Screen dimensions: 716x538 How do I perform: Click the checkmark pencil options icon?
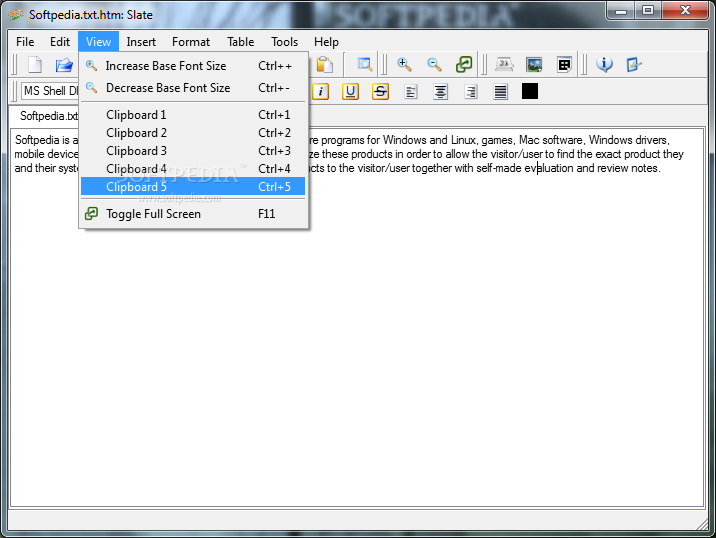[634, 65]
